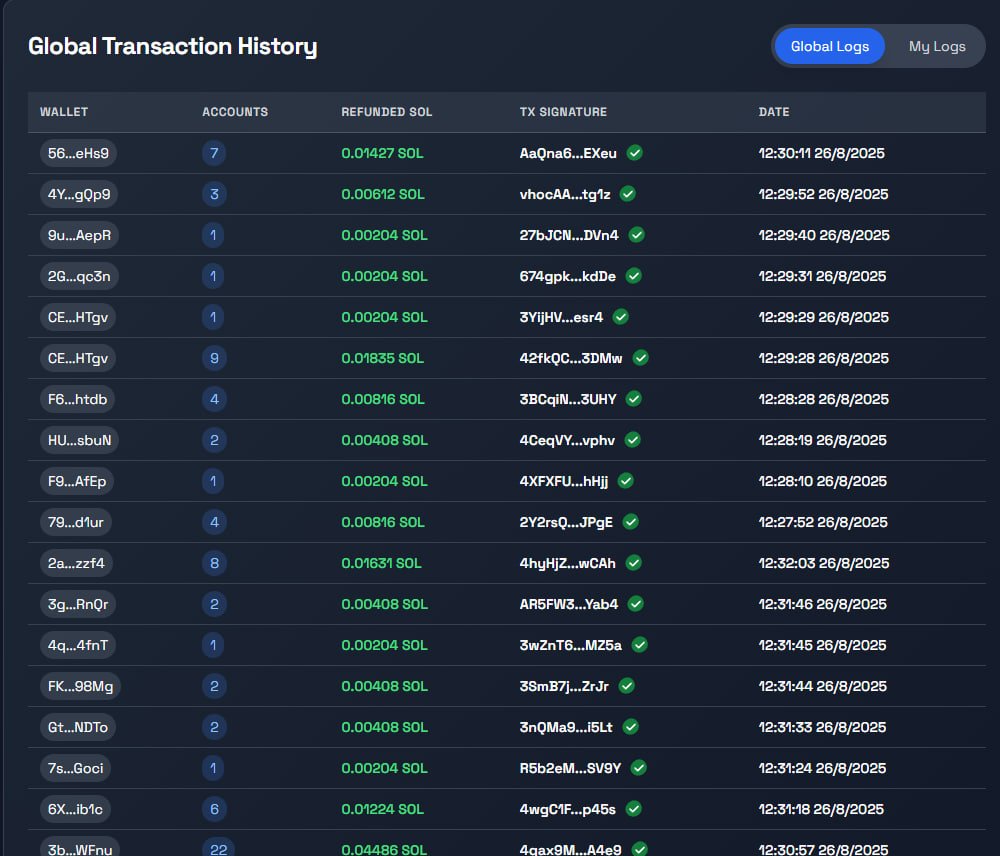Click the success icon beside 3YijHV...esr4
The image size is (1000, 856).
click(620, 317)
